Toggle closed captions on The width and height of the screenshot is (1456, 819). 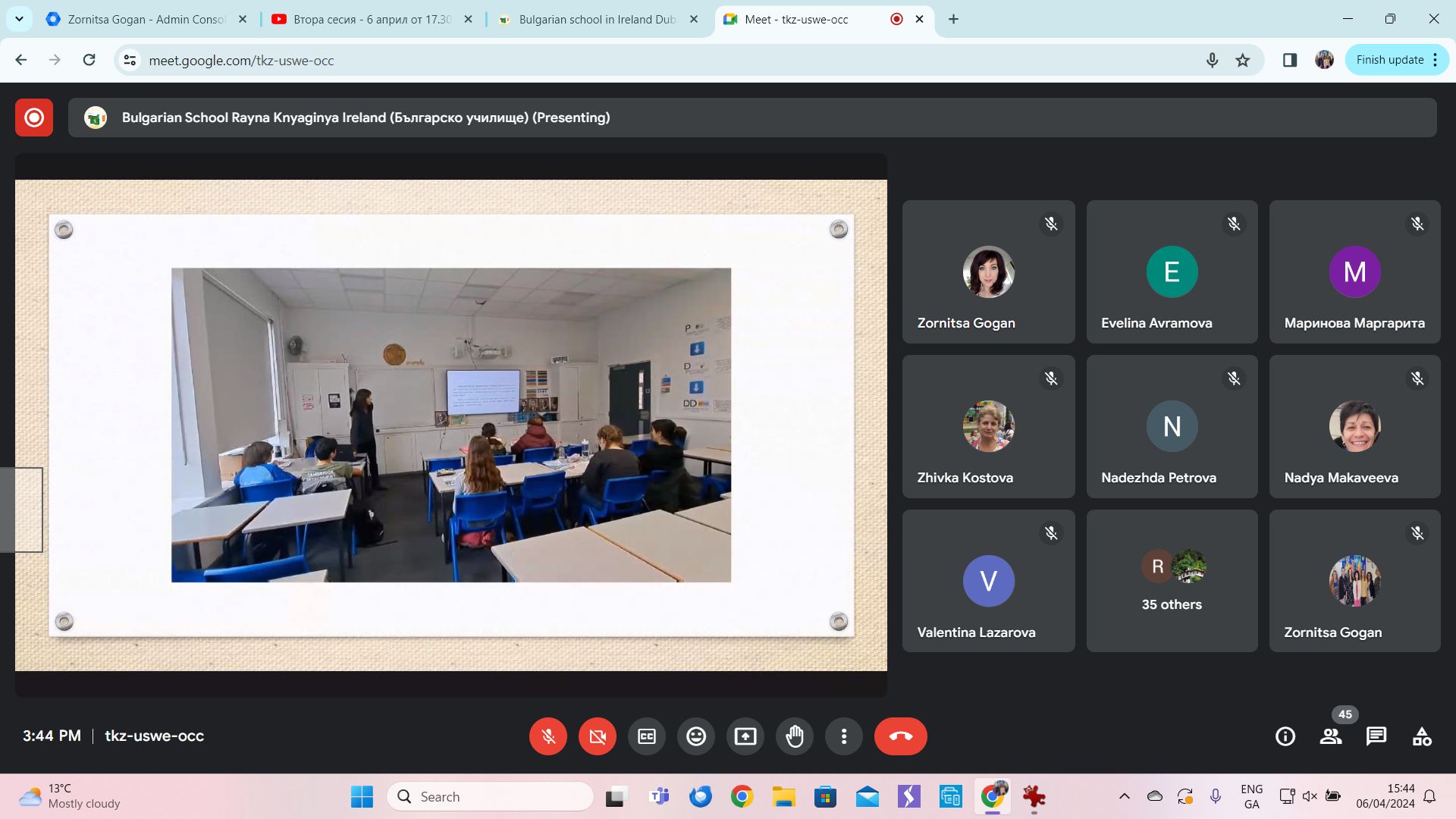[647, 736]
